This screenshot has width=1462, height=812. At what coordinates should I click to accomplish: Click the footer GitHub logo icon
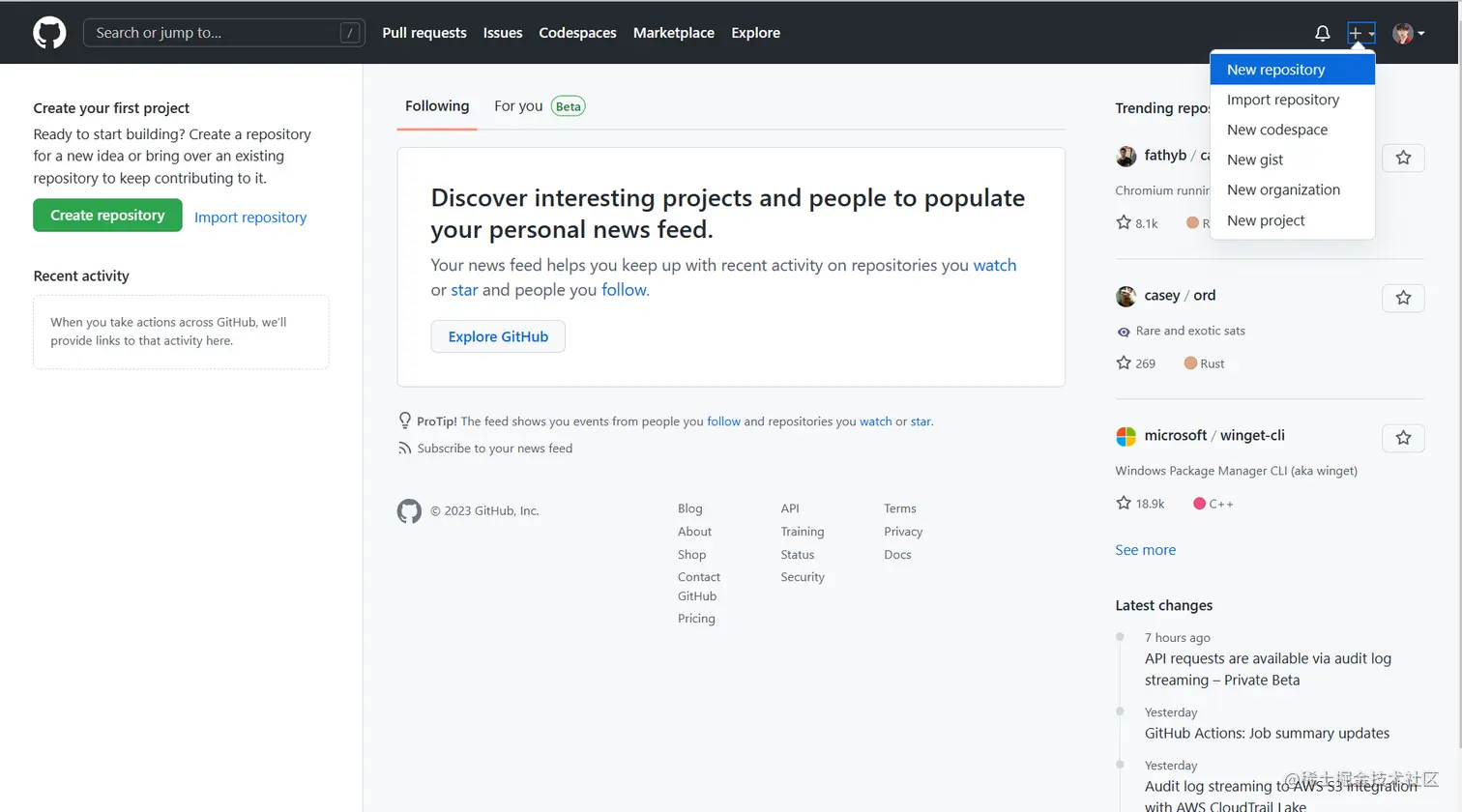(x=409, y=511)
